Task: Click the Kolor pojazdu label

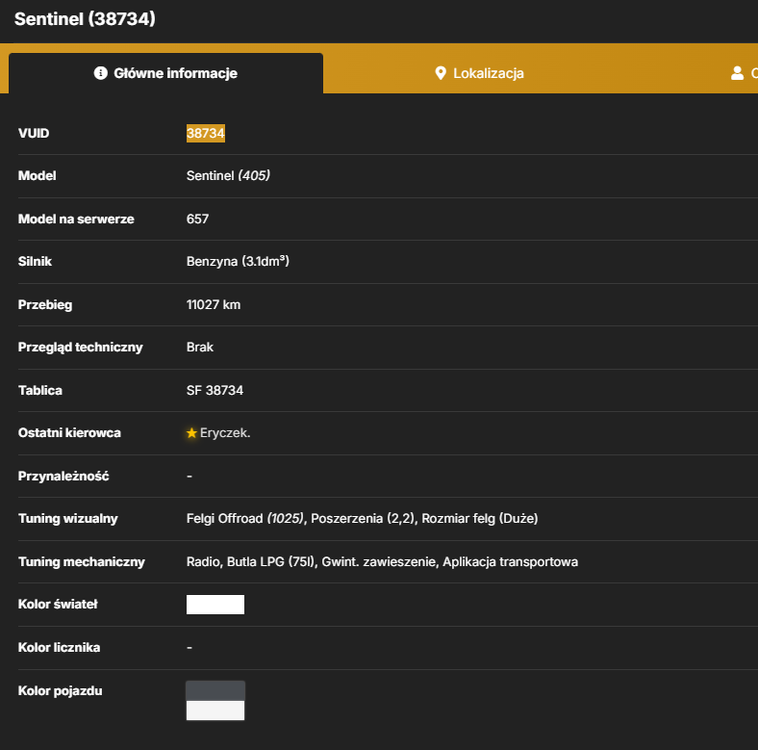Action: 60,691
